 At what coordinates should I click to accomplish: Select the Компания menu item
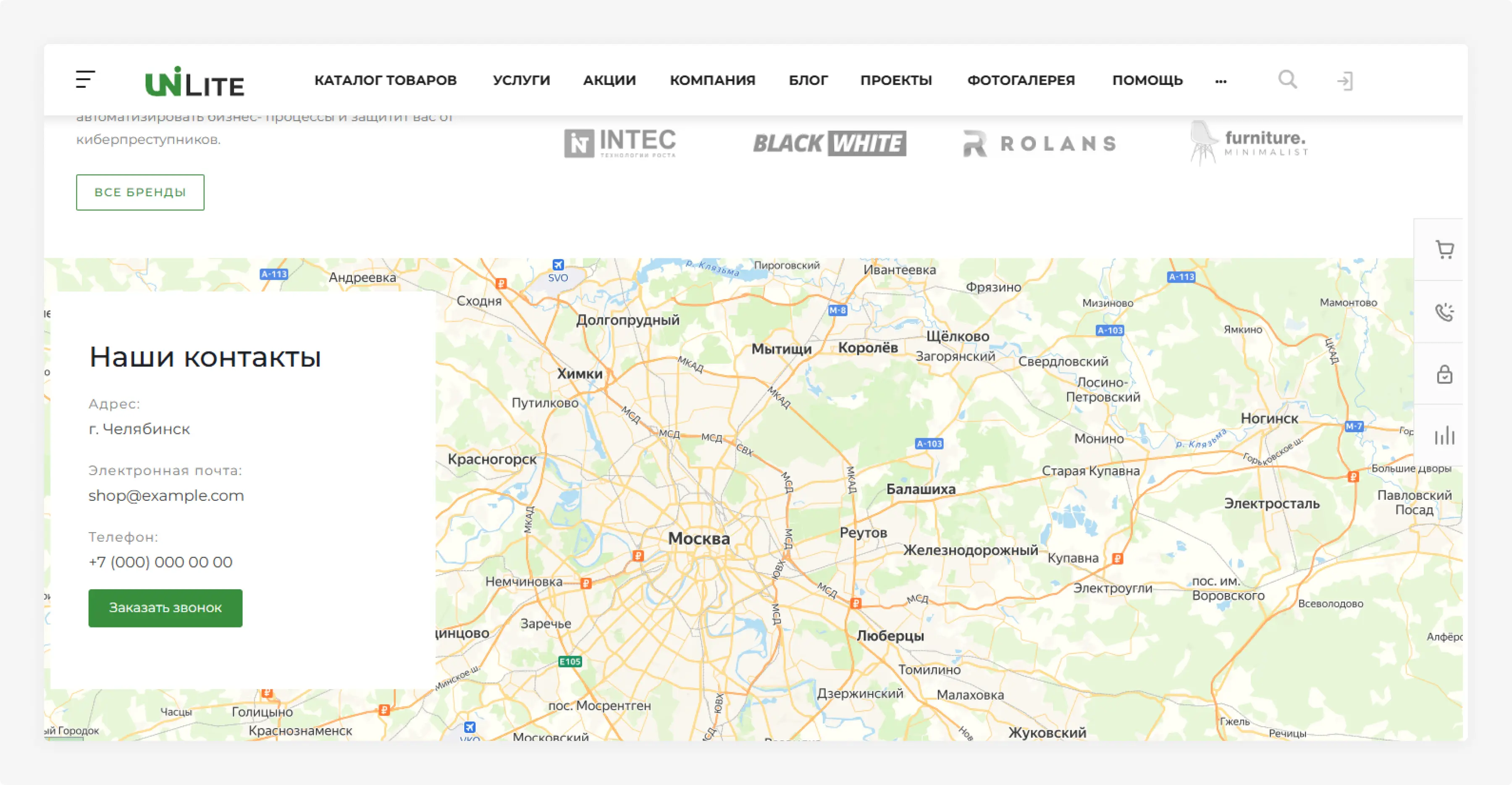coord(713,81)
